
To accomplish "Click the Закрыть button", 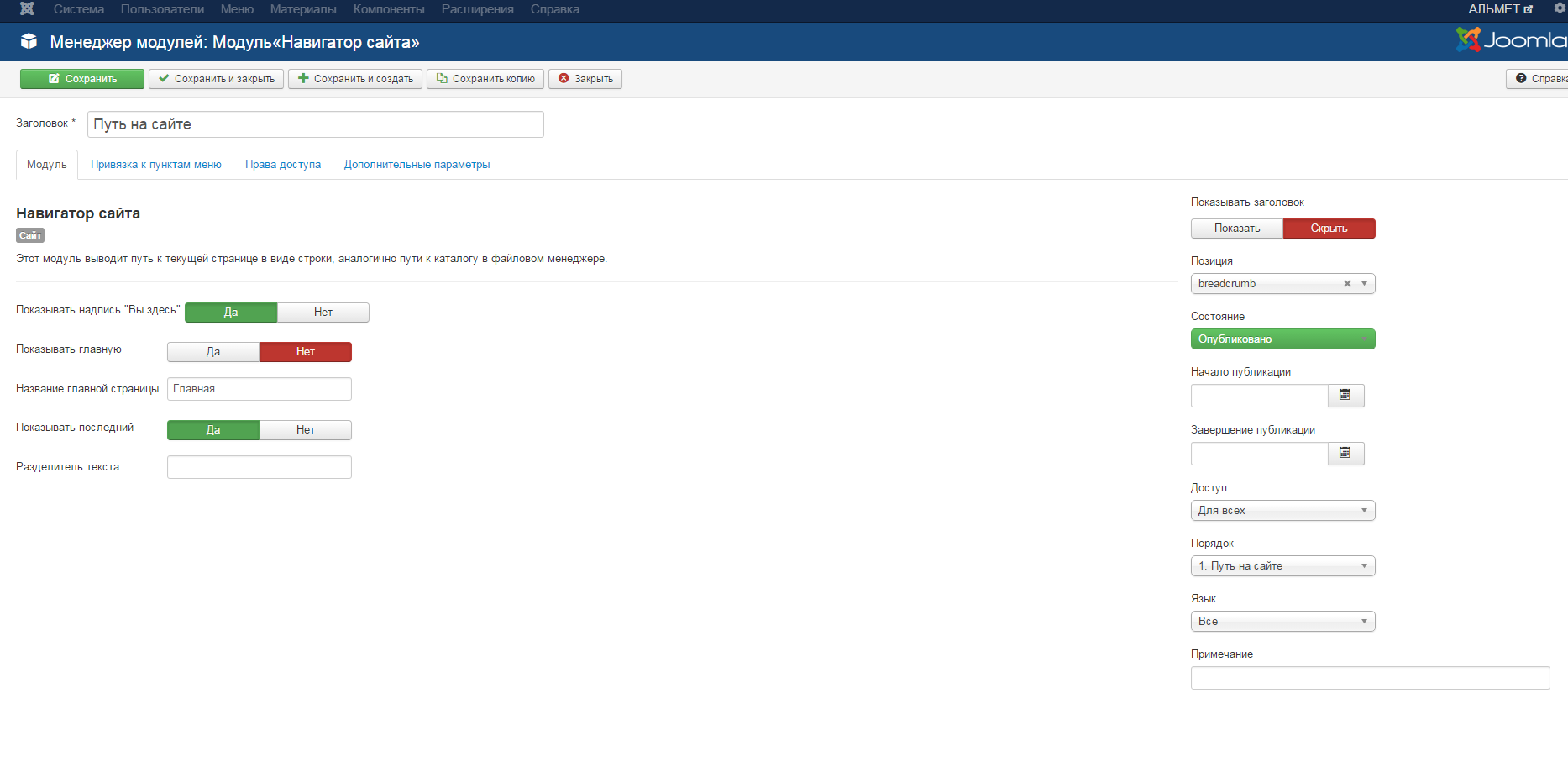I will click(x=585, y=79).
